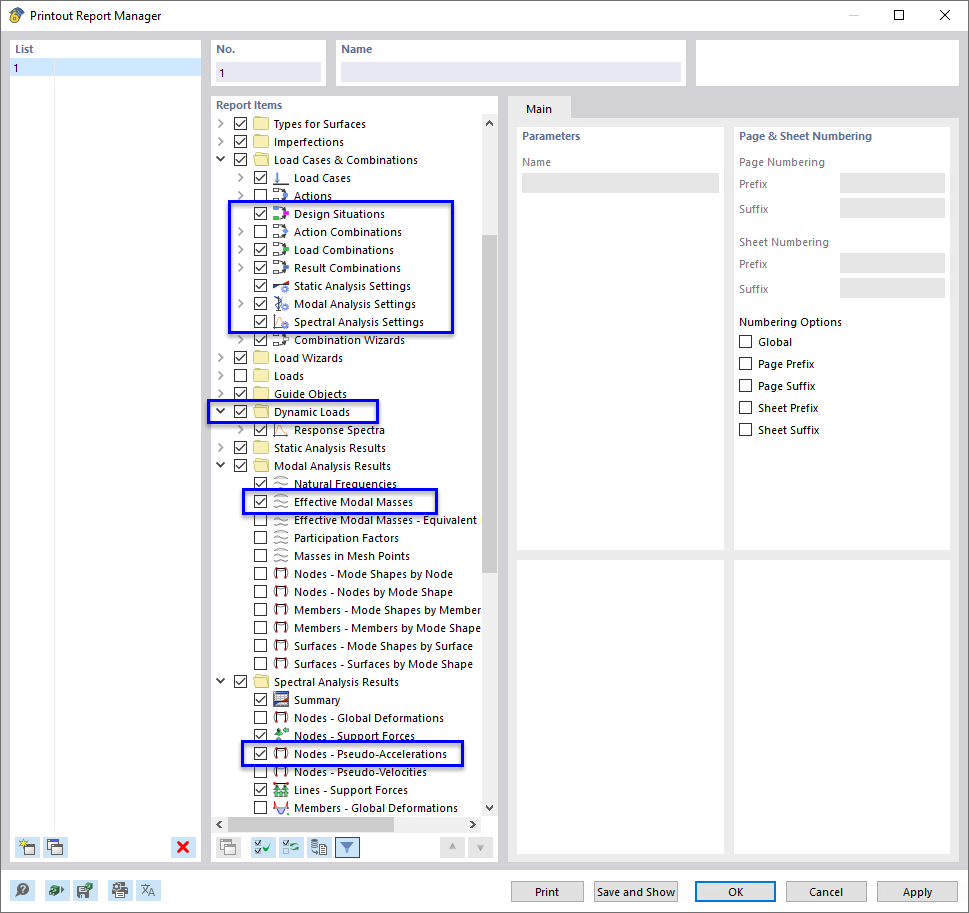Open the language selection icon in bottom toolbar
The image size is (969, 913).
148,890
